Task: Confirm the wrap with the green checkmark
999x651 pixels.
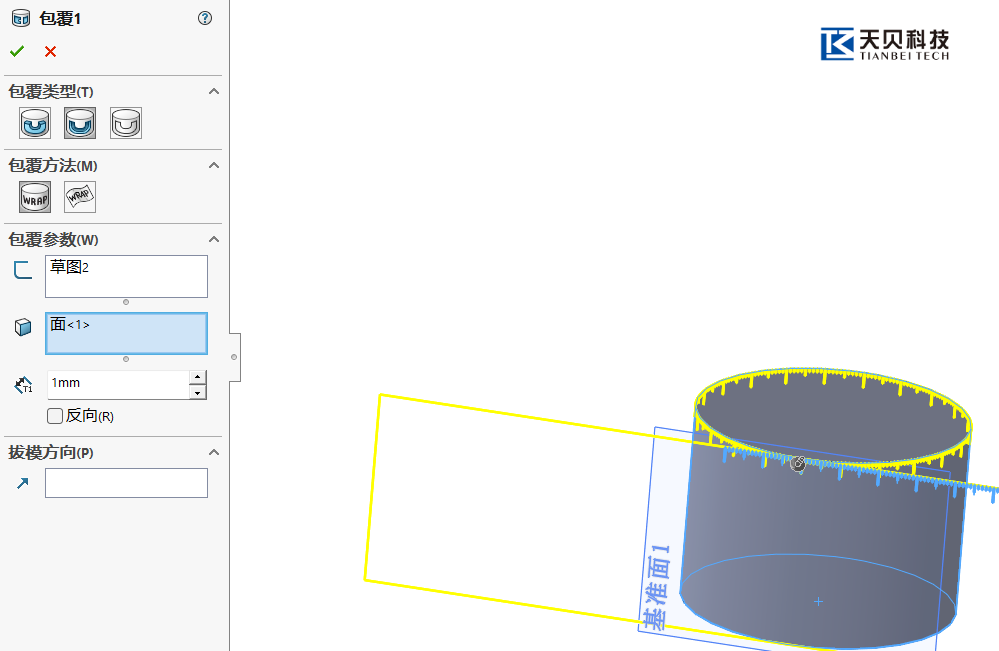Action: [x=17, y=52]
